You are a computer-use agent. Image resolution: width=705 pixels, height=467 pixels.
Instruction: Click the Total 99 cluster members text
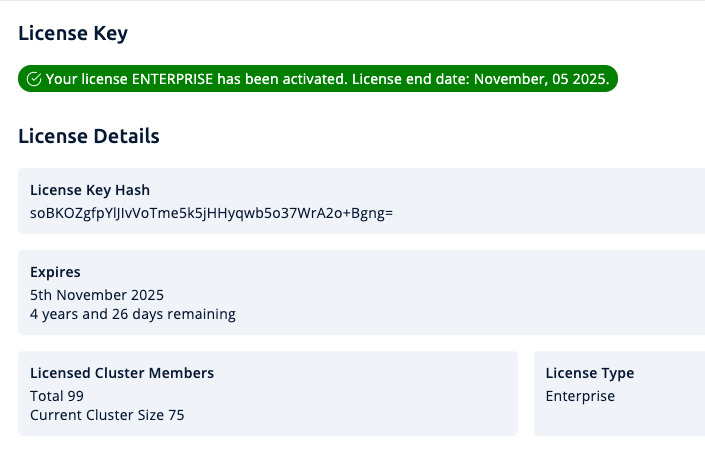pyautogui.click(x=57, y=396)
